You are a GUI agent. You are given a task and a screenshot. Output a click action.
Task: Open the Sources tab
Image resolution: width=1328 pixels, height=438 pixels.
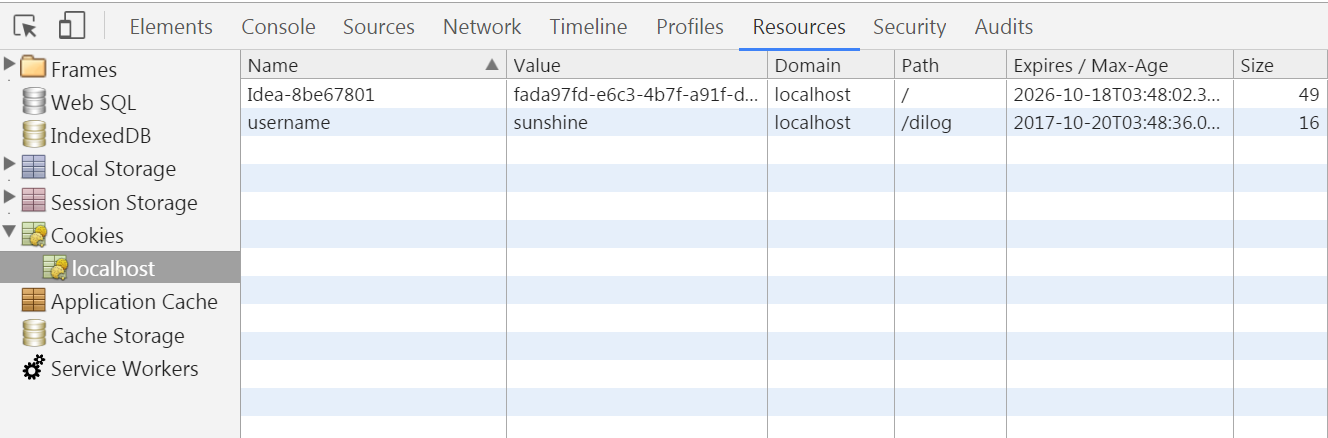[x=379, y=27]
